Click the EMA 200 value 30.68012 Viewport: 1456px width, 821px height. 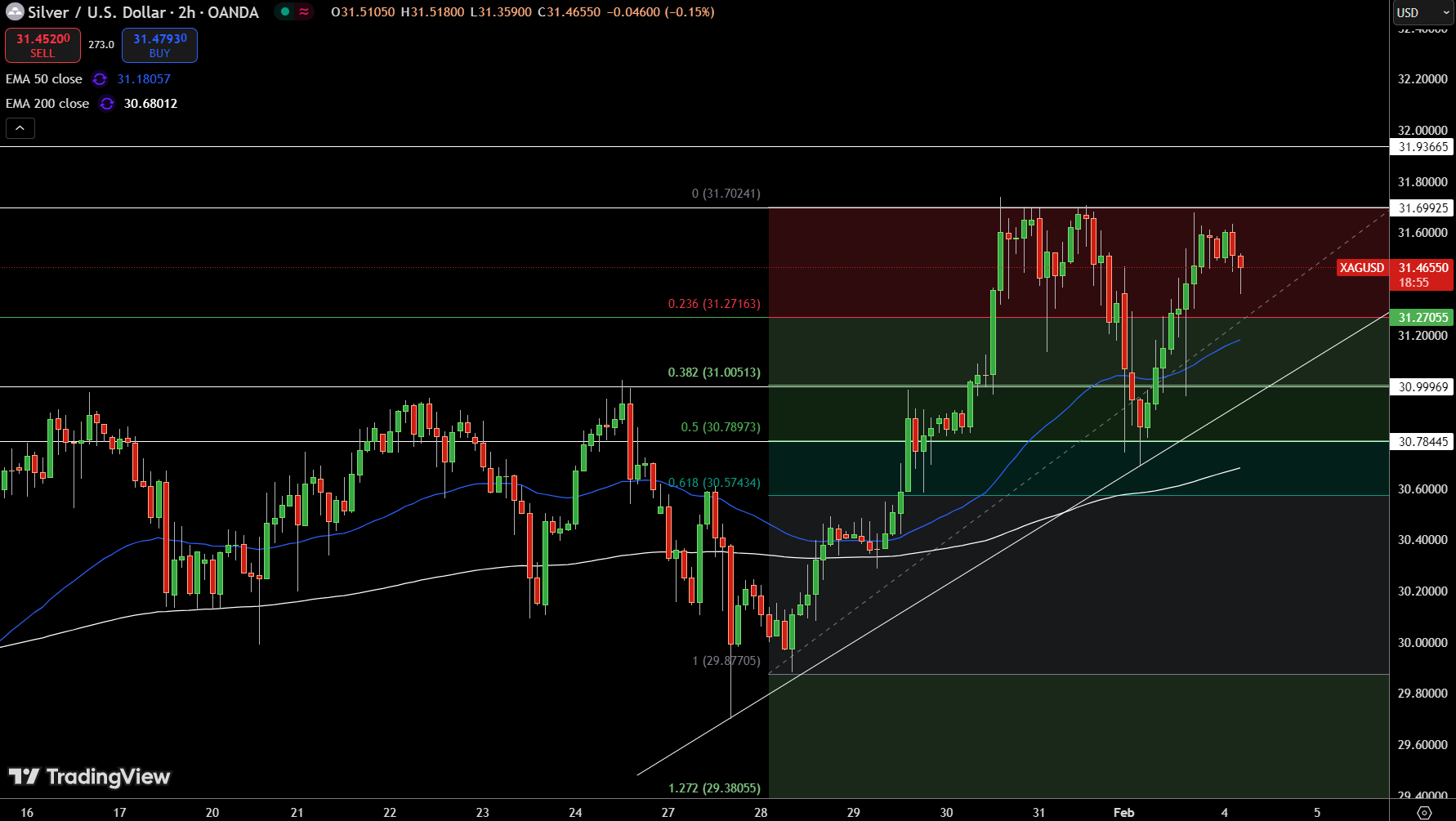[150, 104]
